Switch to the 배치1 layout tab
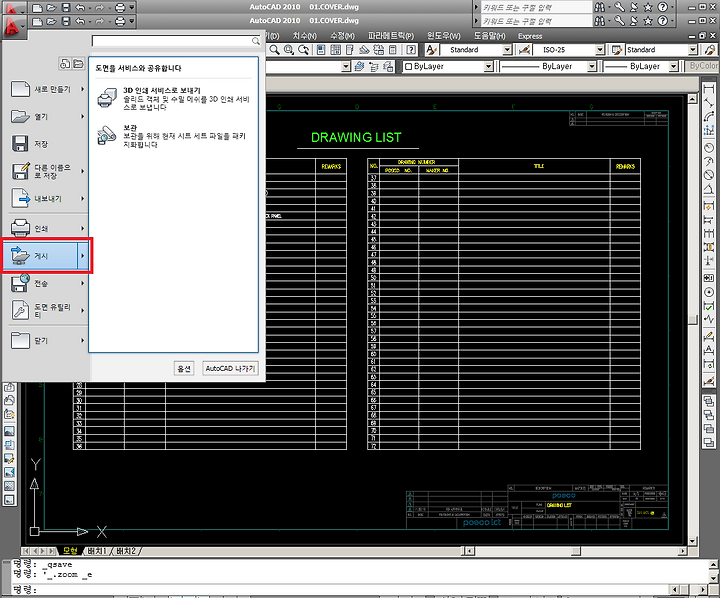The width and height of the screenshot is (720, 598). pos(97,551)
